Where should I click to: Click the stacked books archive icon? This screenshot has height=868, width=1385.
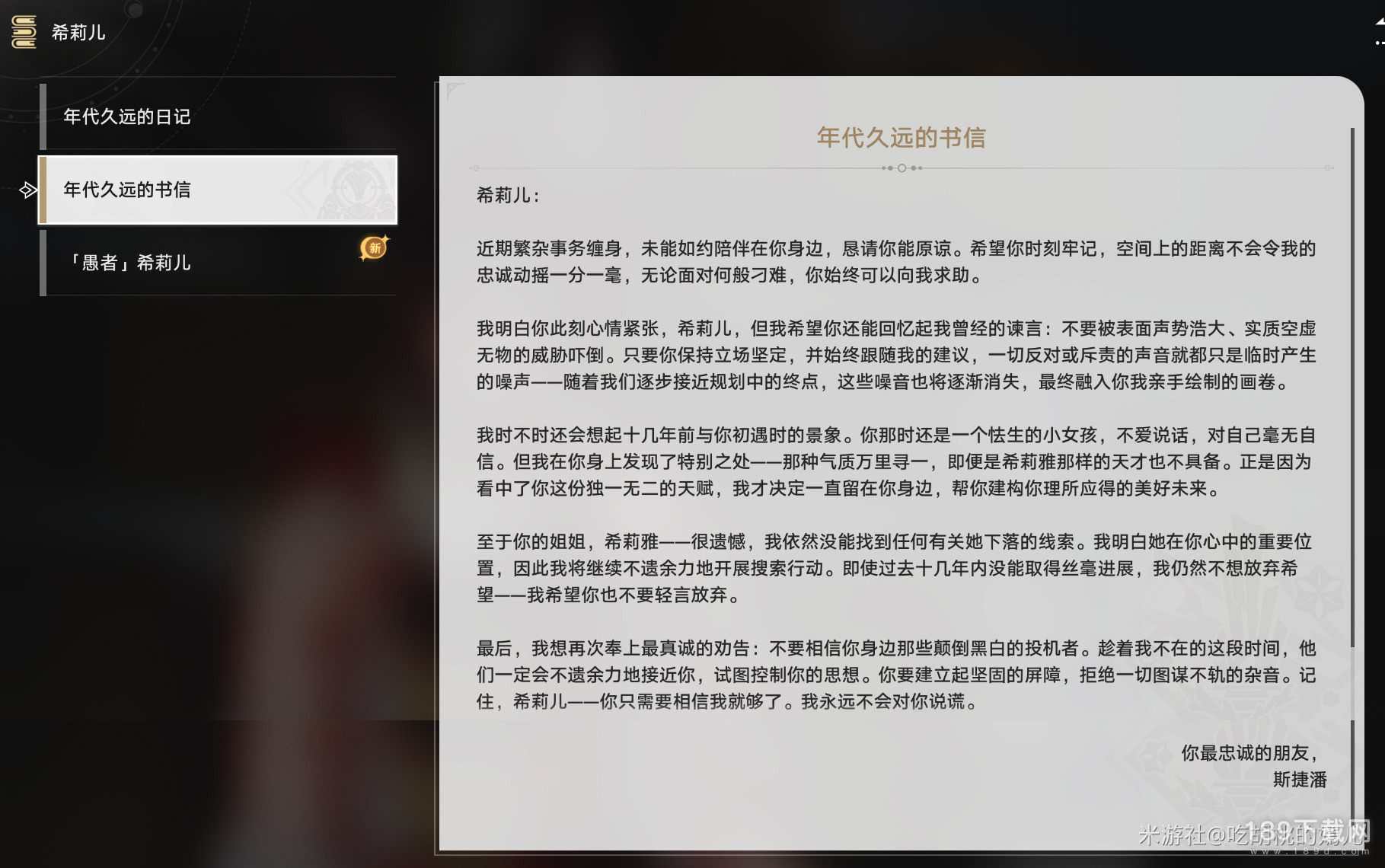pyautogui.click(x=24, y=32)
